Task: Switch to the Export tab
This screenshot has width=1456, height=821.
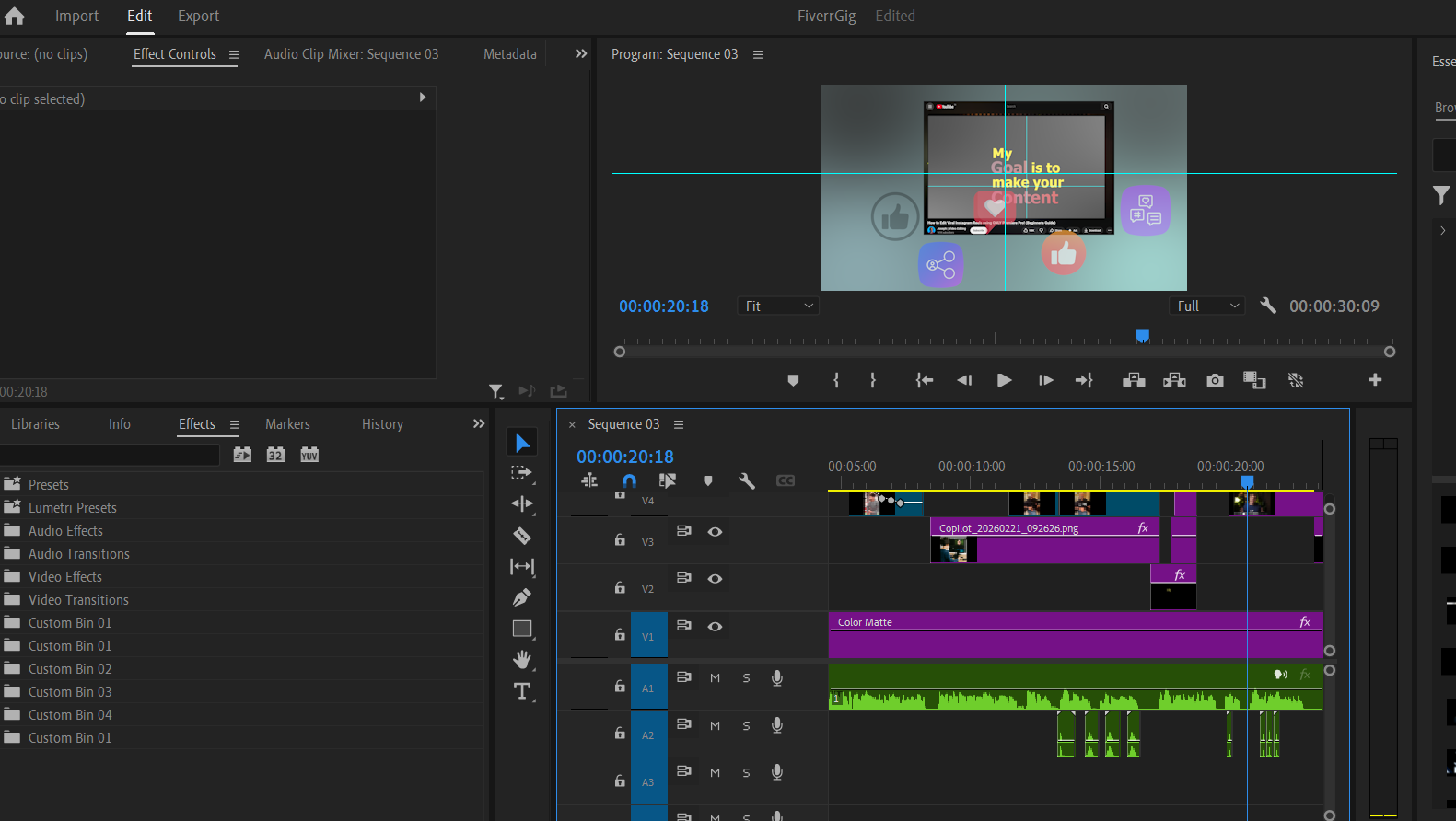Action: tap(198, 16)
